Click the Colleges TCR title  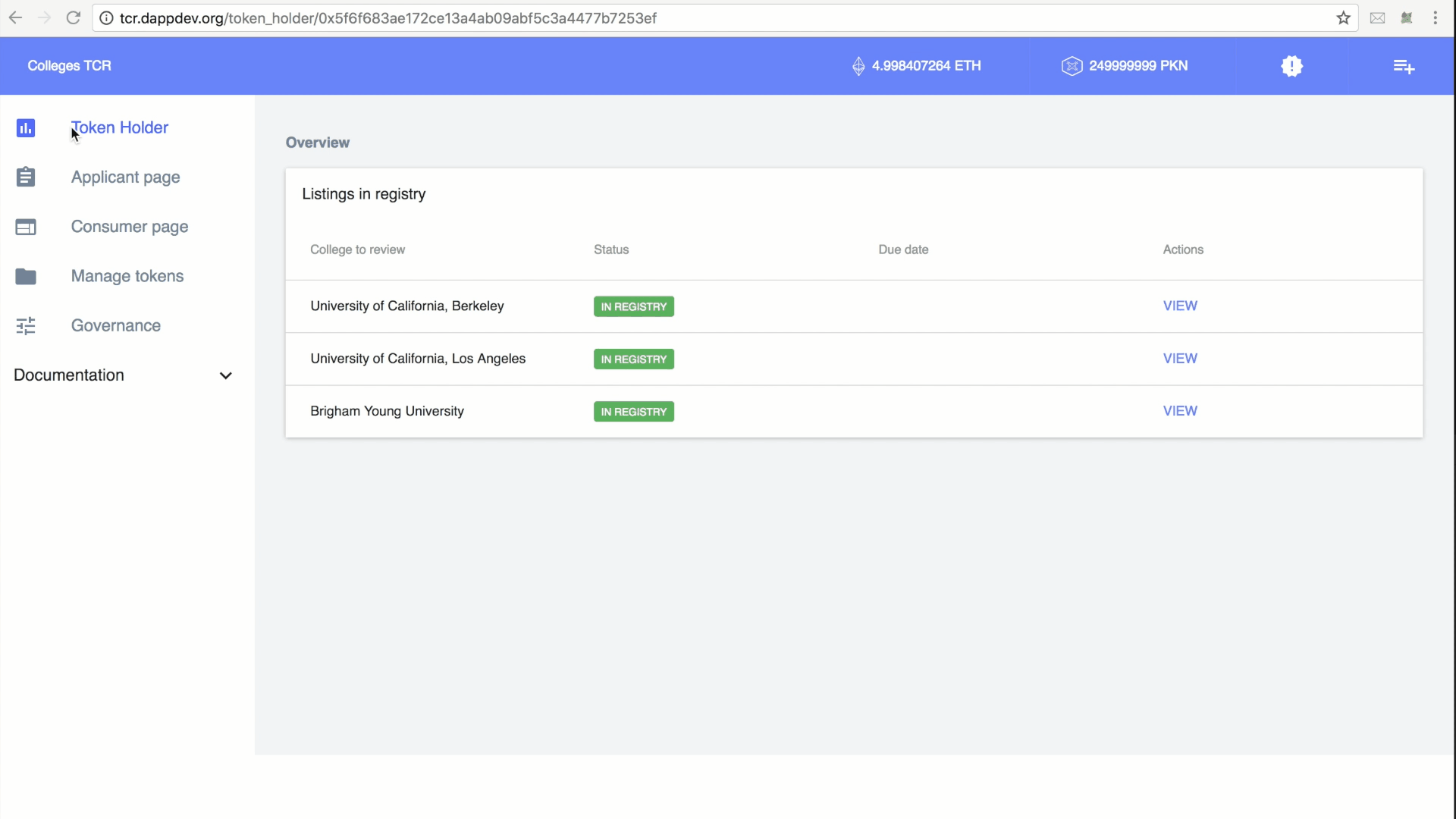point(70,66)
